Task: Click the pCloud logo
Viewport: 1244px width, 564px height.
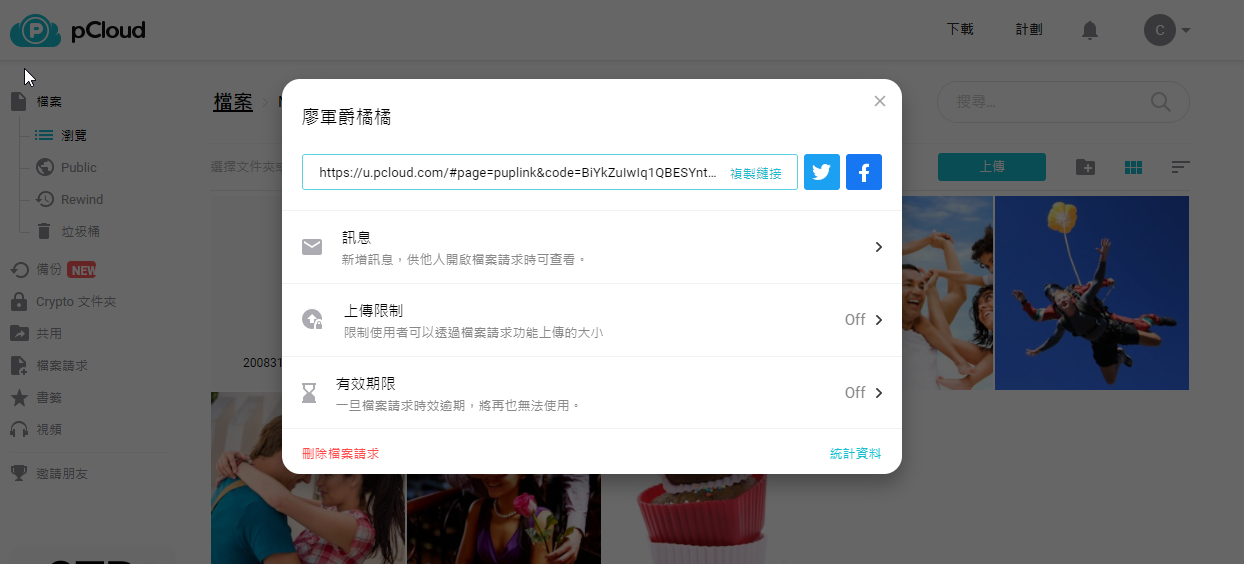Action: (78, 31)
